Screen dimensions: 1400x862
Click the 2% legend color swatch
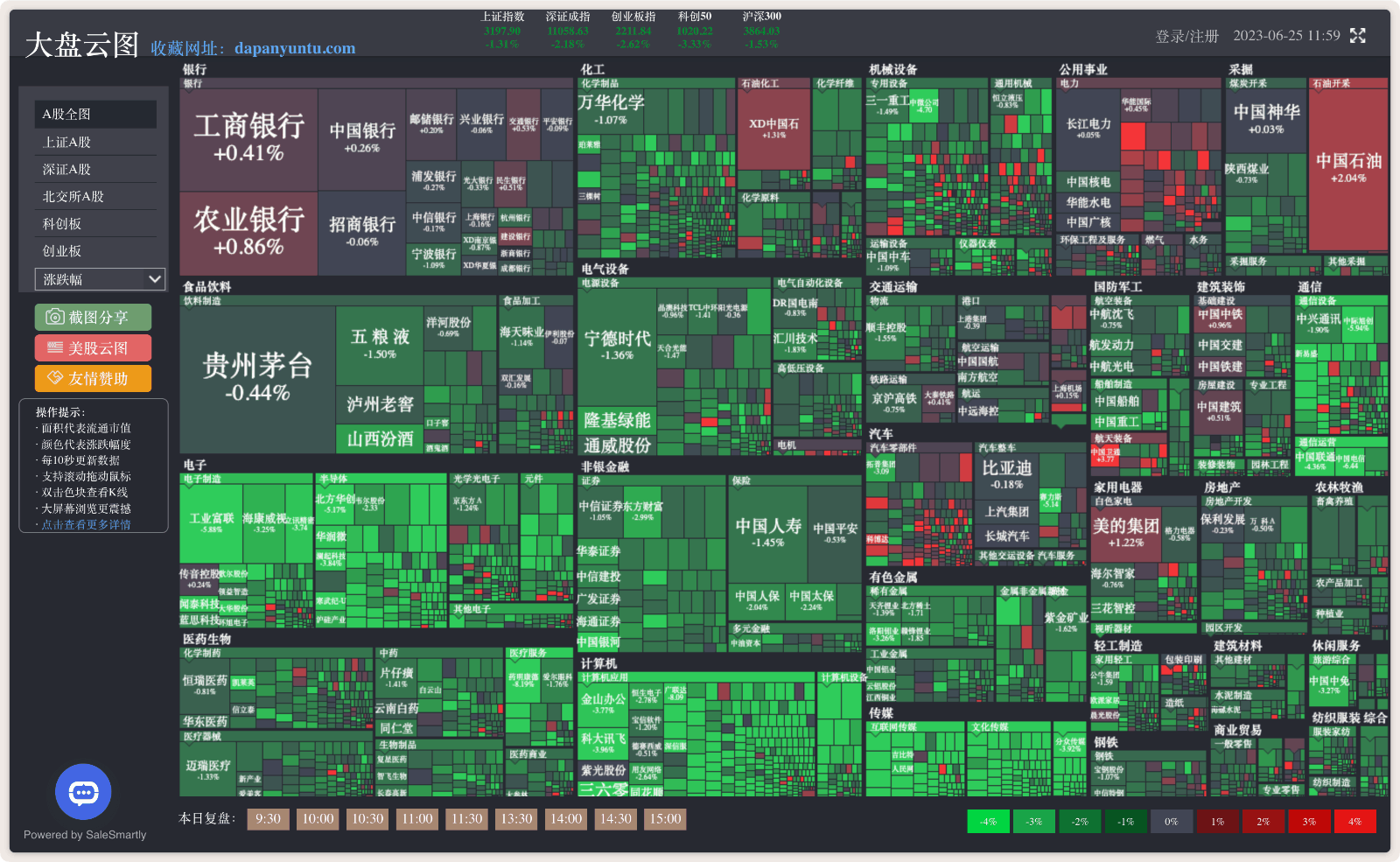[1263, 821]
